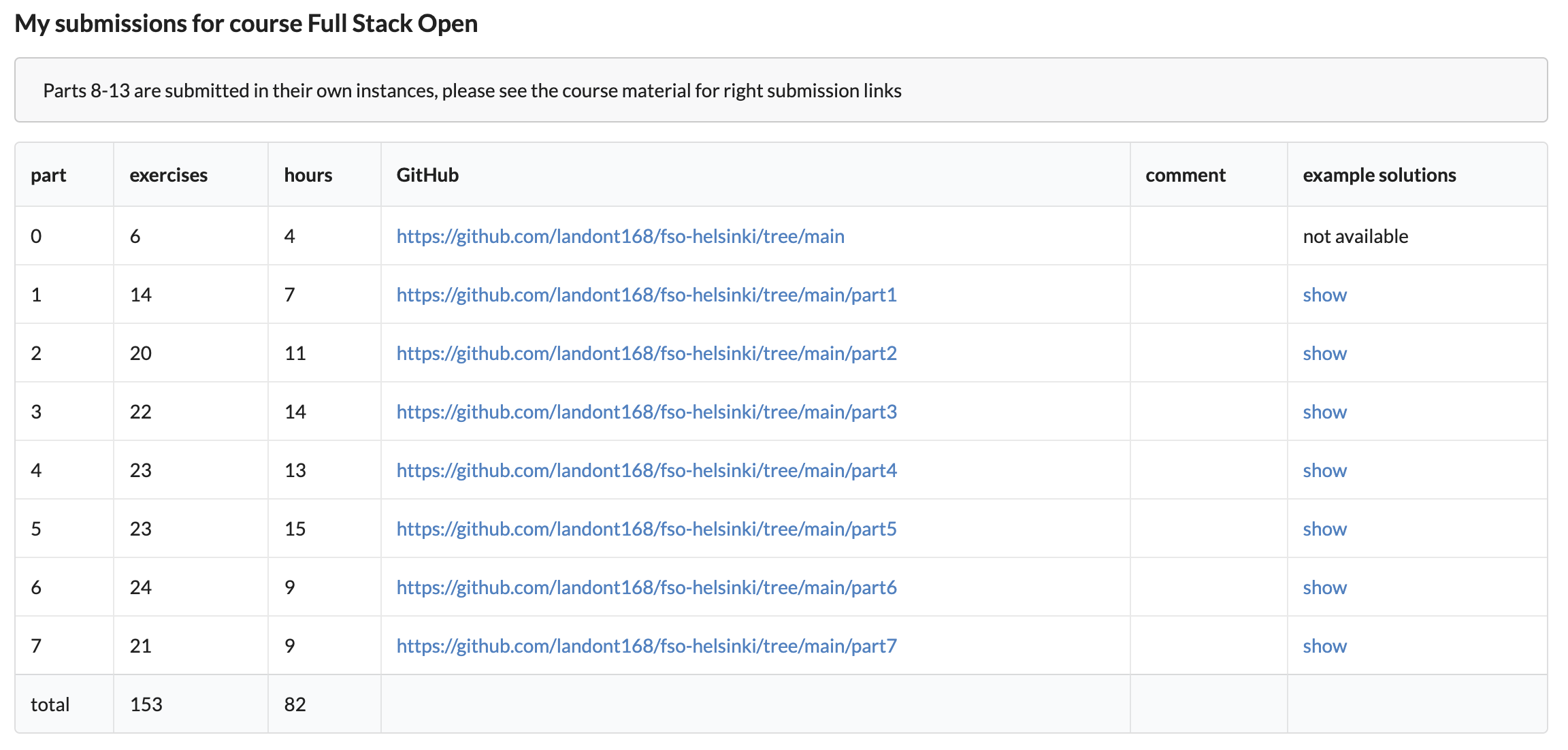The image size is (1568, 750).
Task: Click the hours value 13 for part 4
Action: (295, 470)
